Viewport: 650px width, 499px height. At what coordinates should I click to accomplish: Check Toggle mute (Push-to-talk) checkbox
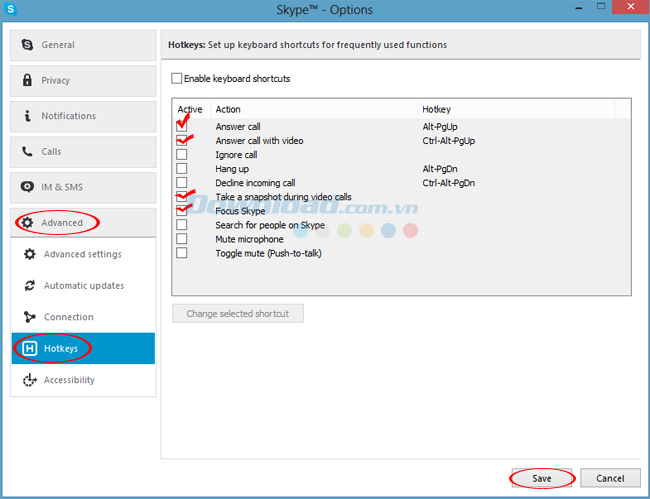[182, 253]
